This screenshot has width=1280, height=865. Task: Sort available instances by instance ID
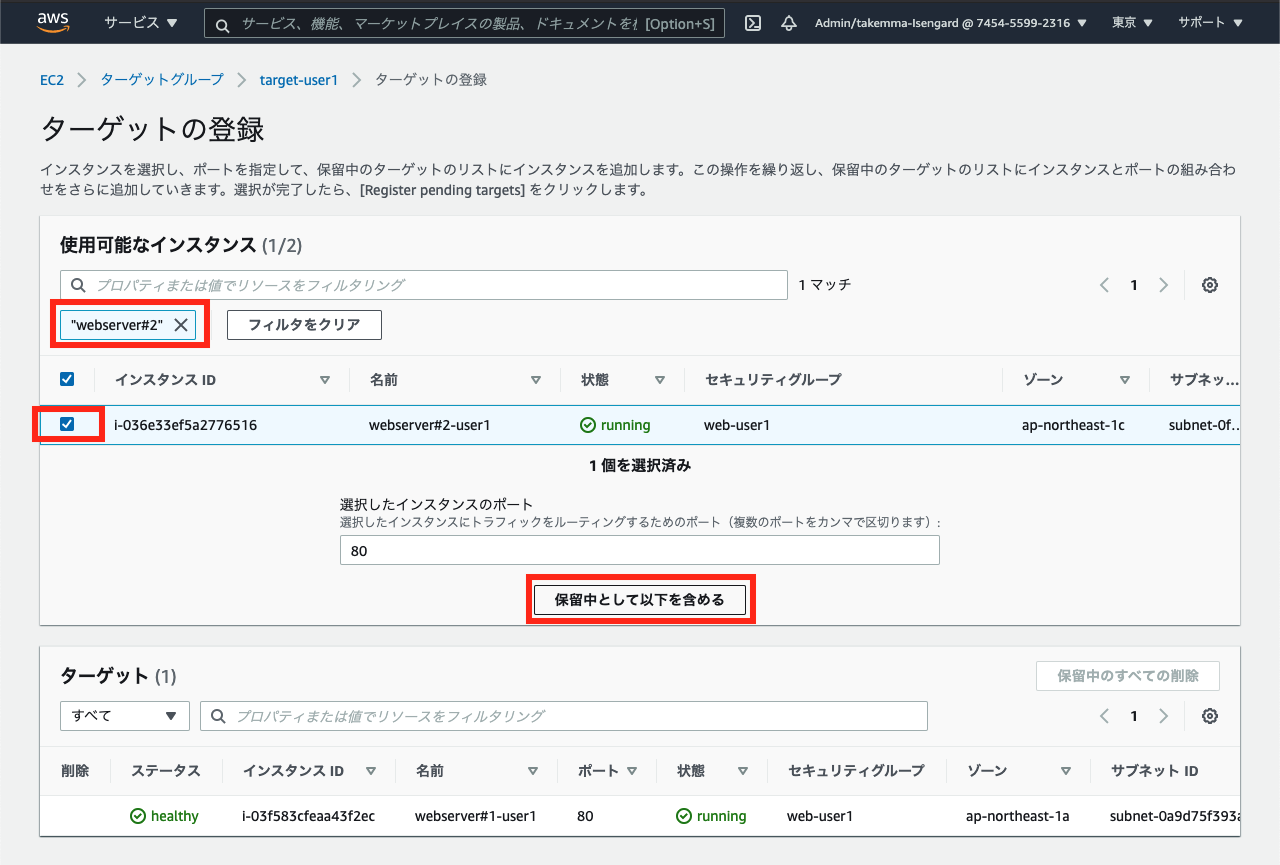pyautogui.click(x=324, y=380)
